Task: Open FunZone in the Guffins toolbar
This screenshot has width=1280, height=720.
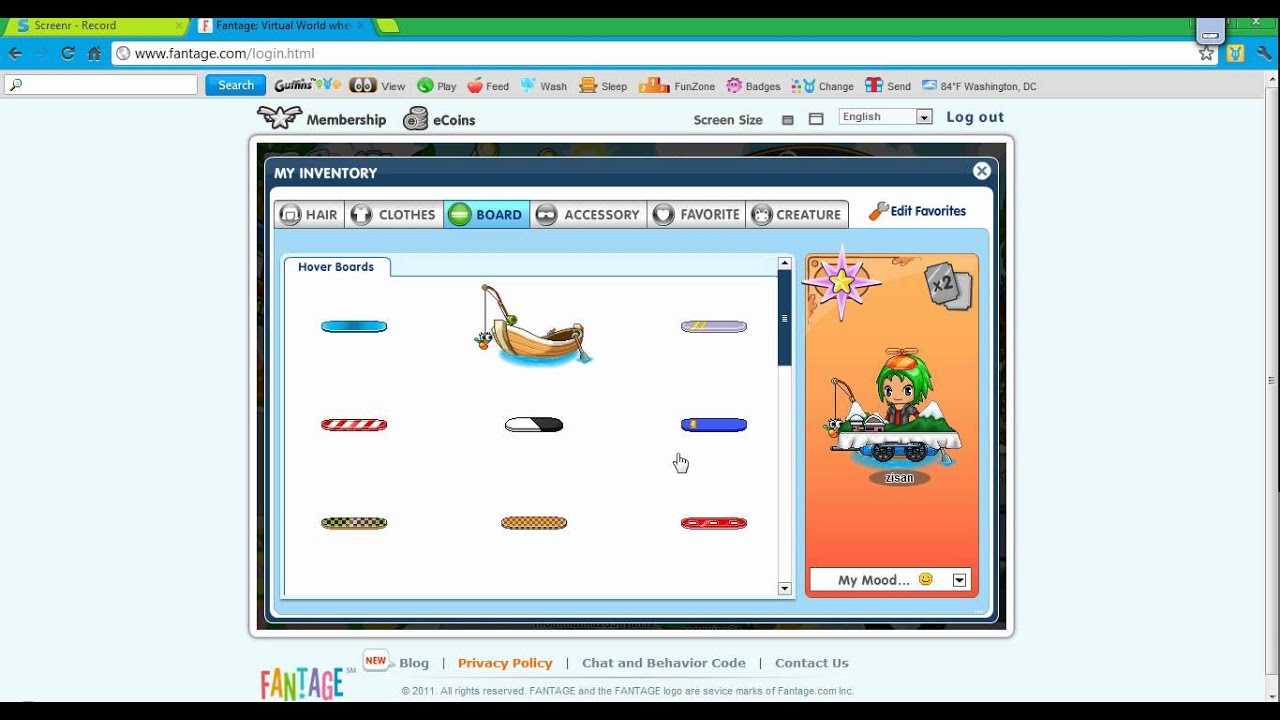Action: point(677,86)
